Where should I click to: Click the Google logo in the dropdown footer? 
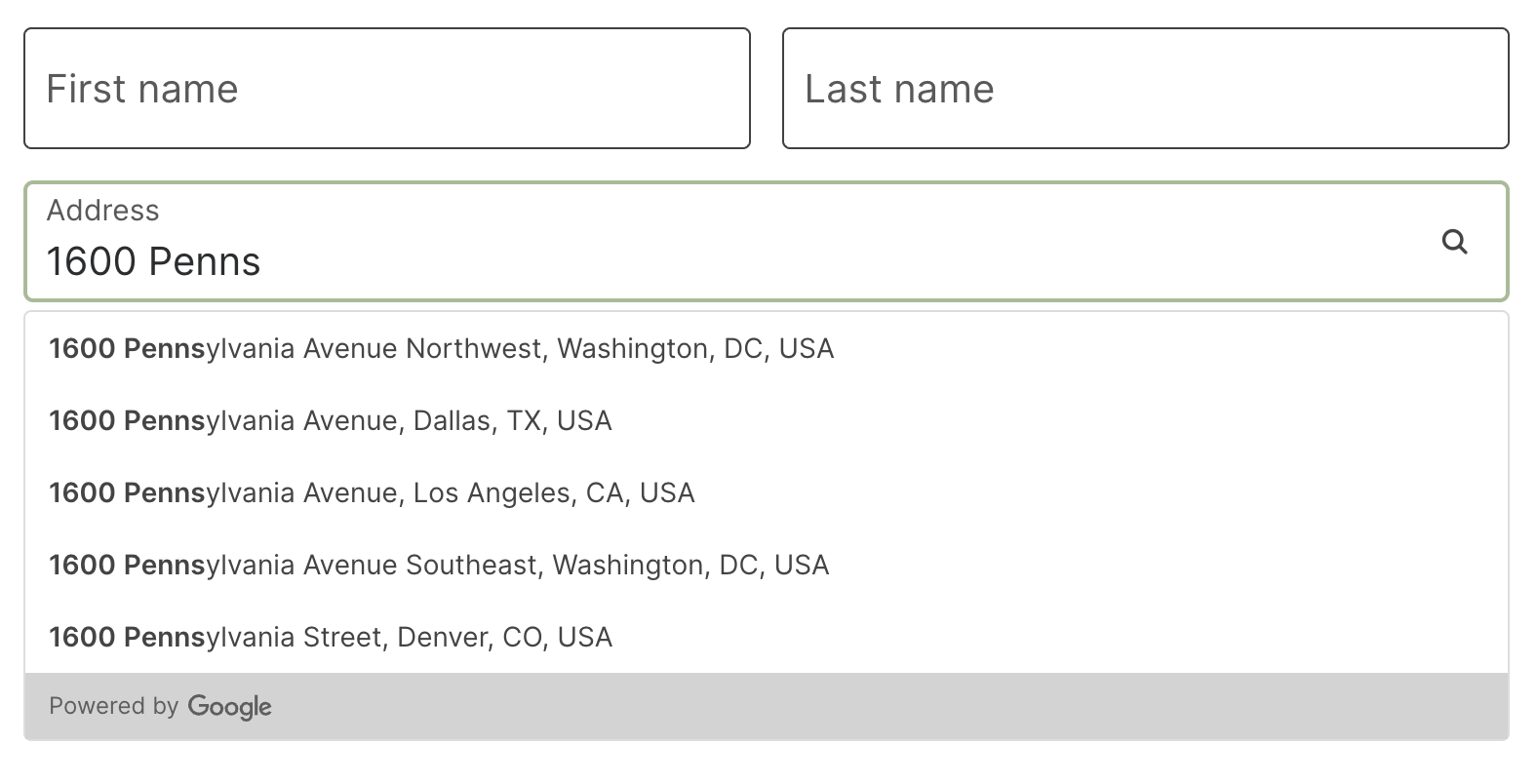pos(229,707)
